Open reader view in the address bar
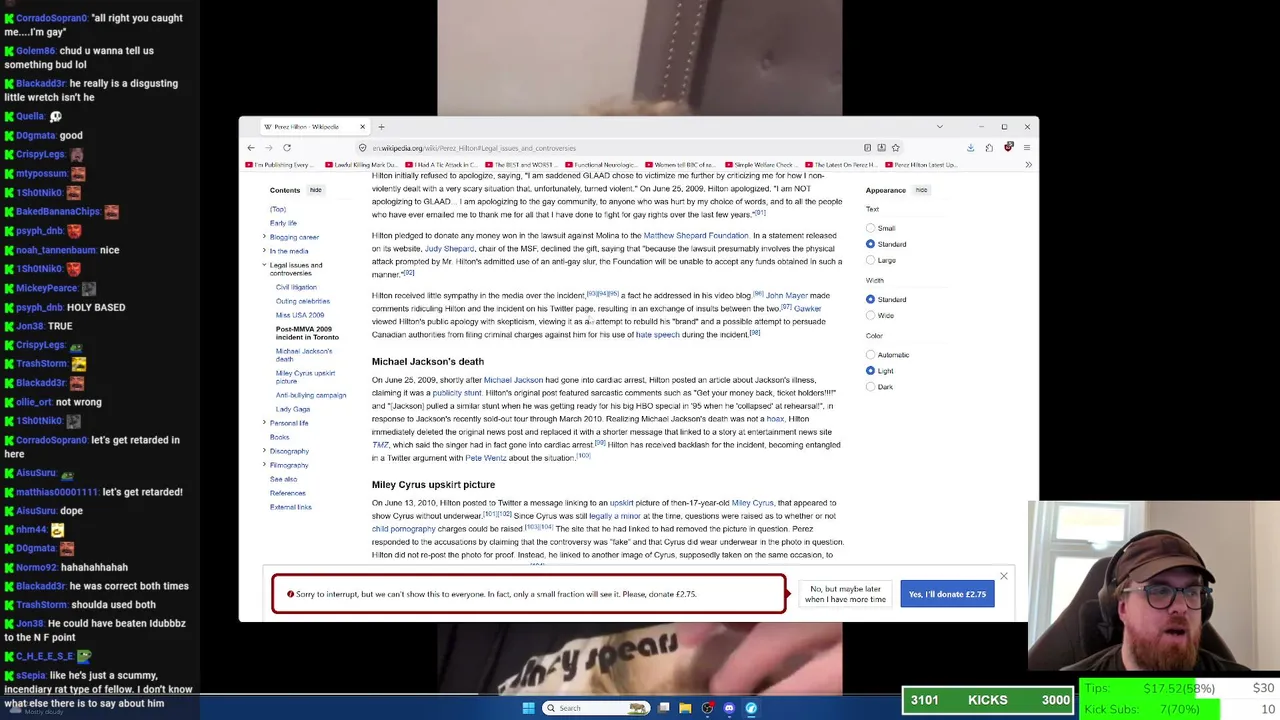The image size is (1280, 720). pyautogui.click(x=867, y=148)
